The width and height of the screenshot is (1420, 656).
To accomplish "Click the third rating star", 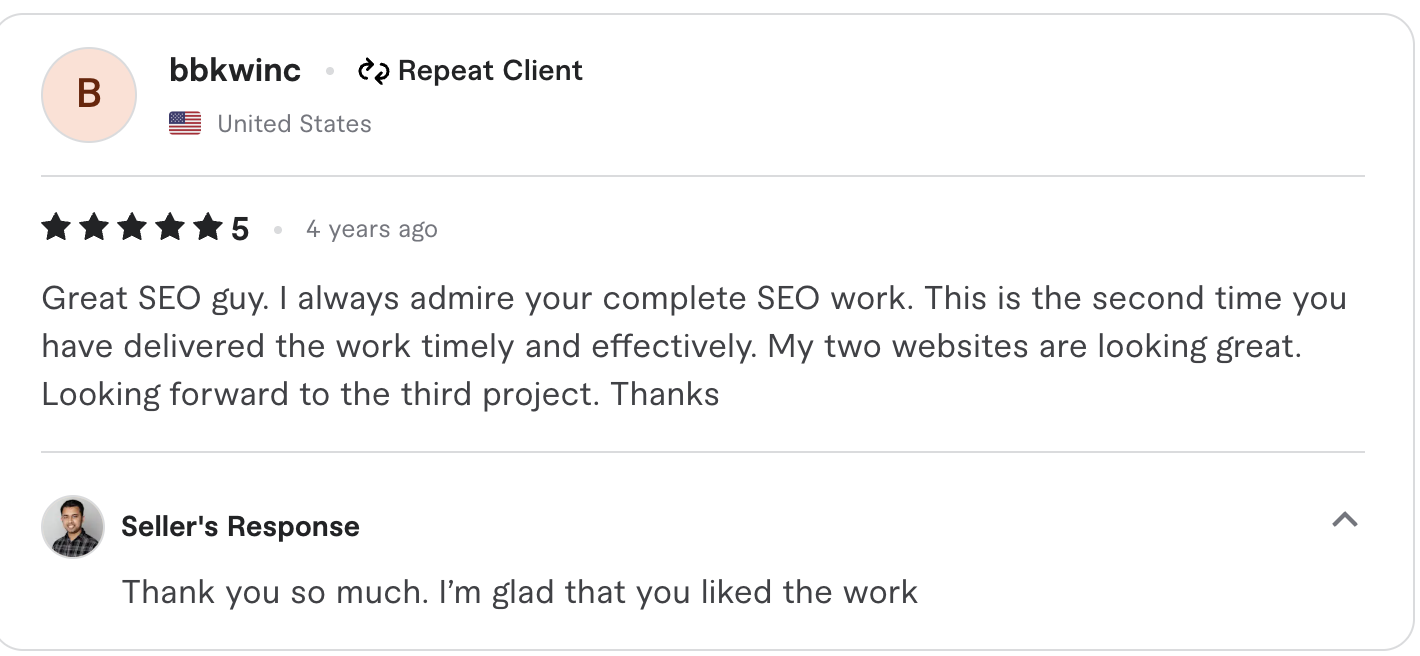I will 132,227.
